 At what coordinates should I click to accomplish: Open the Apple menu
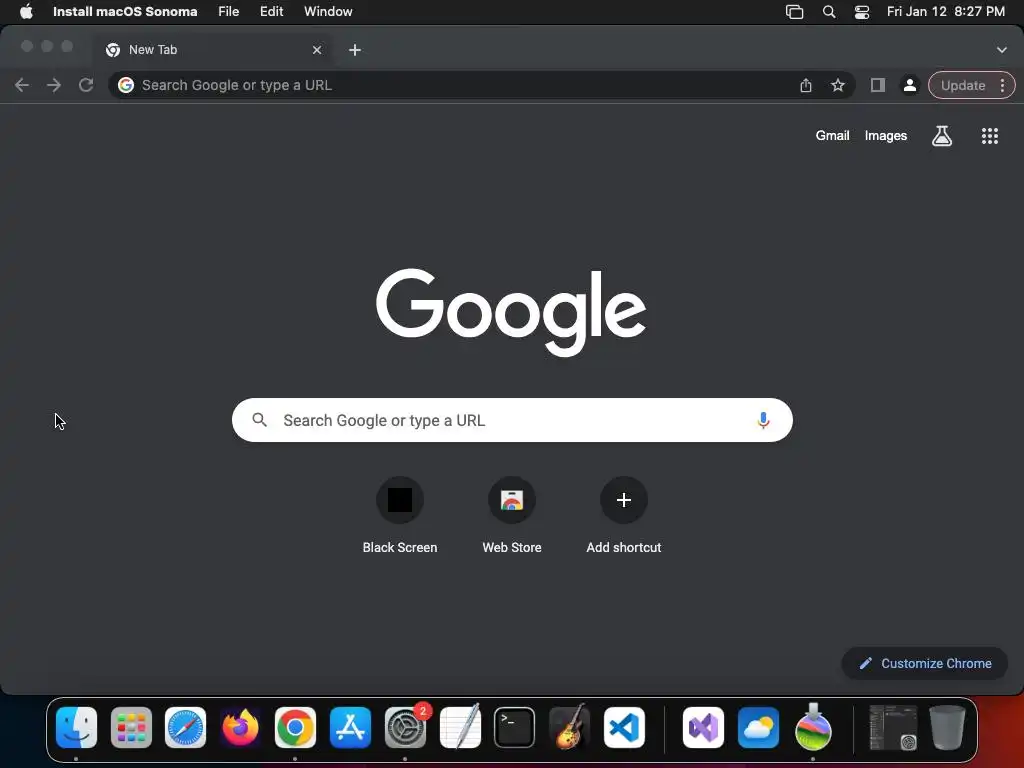[x=26, y=12]
